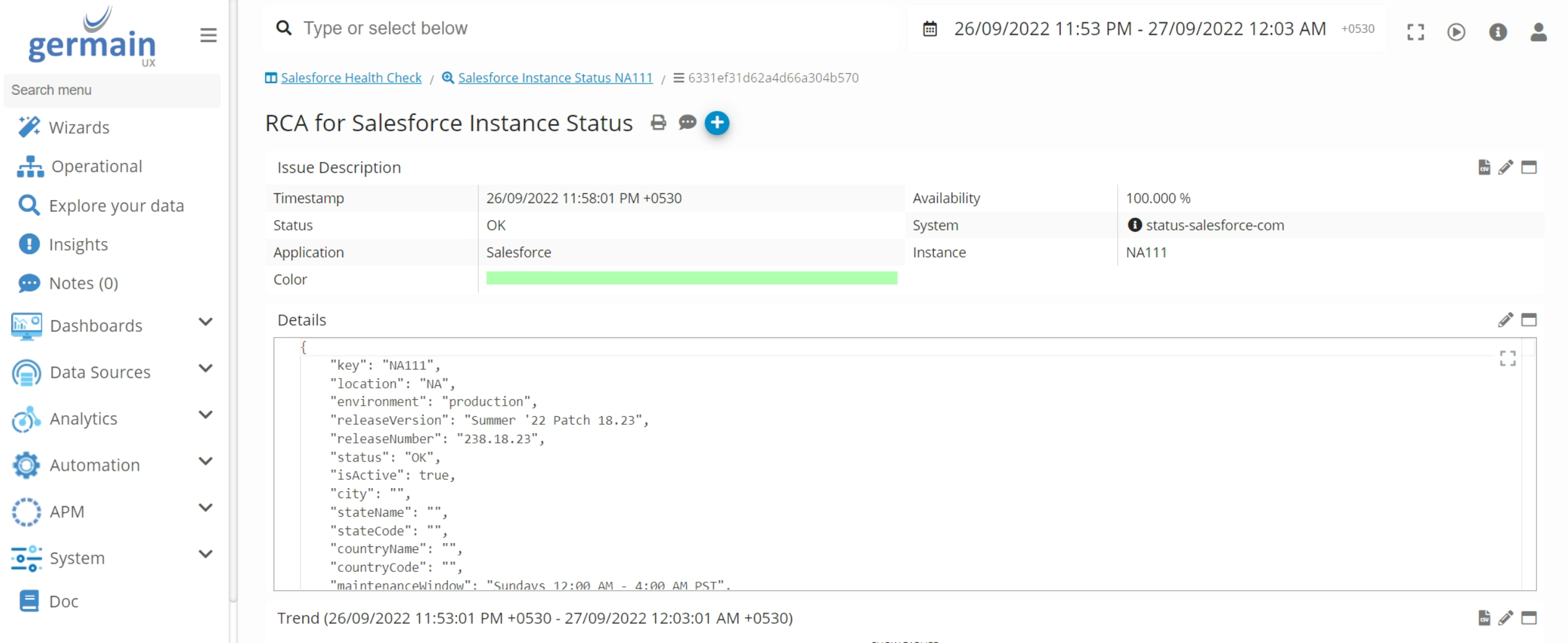The height and width of the screenshot is (643, 1568).
Task: Expand the Details code view to fullscreen
Action: tap(1509, 358)
